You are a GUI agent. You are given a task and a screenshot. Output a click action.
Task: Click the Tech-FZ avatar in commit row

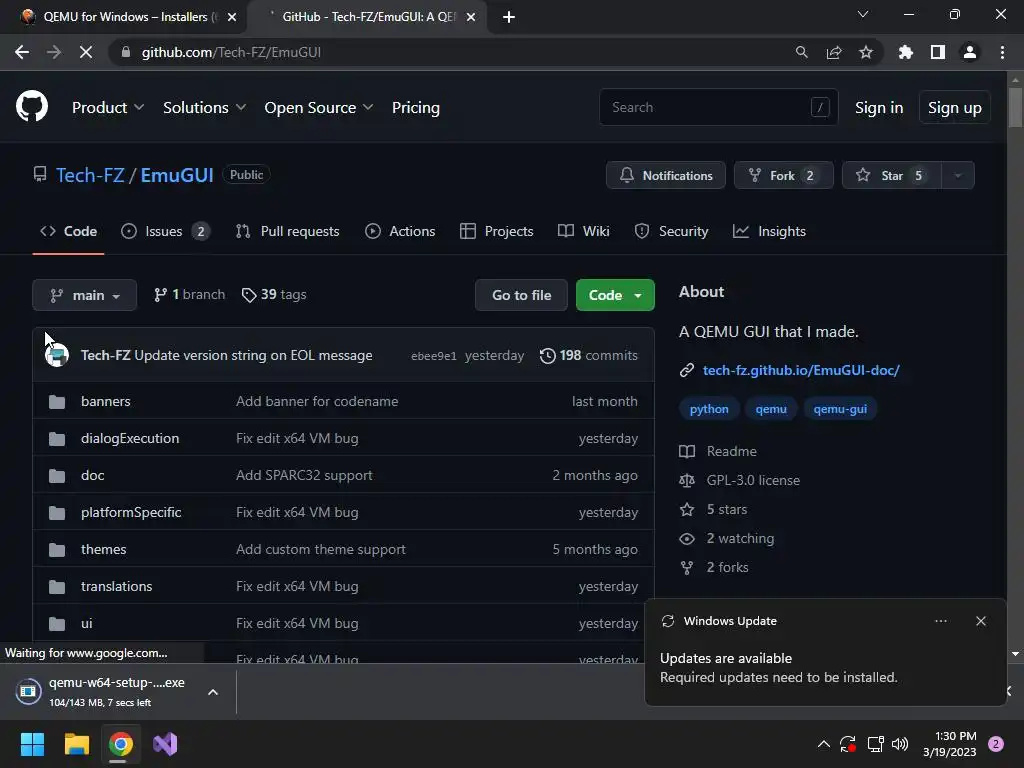tap(57, 355)
